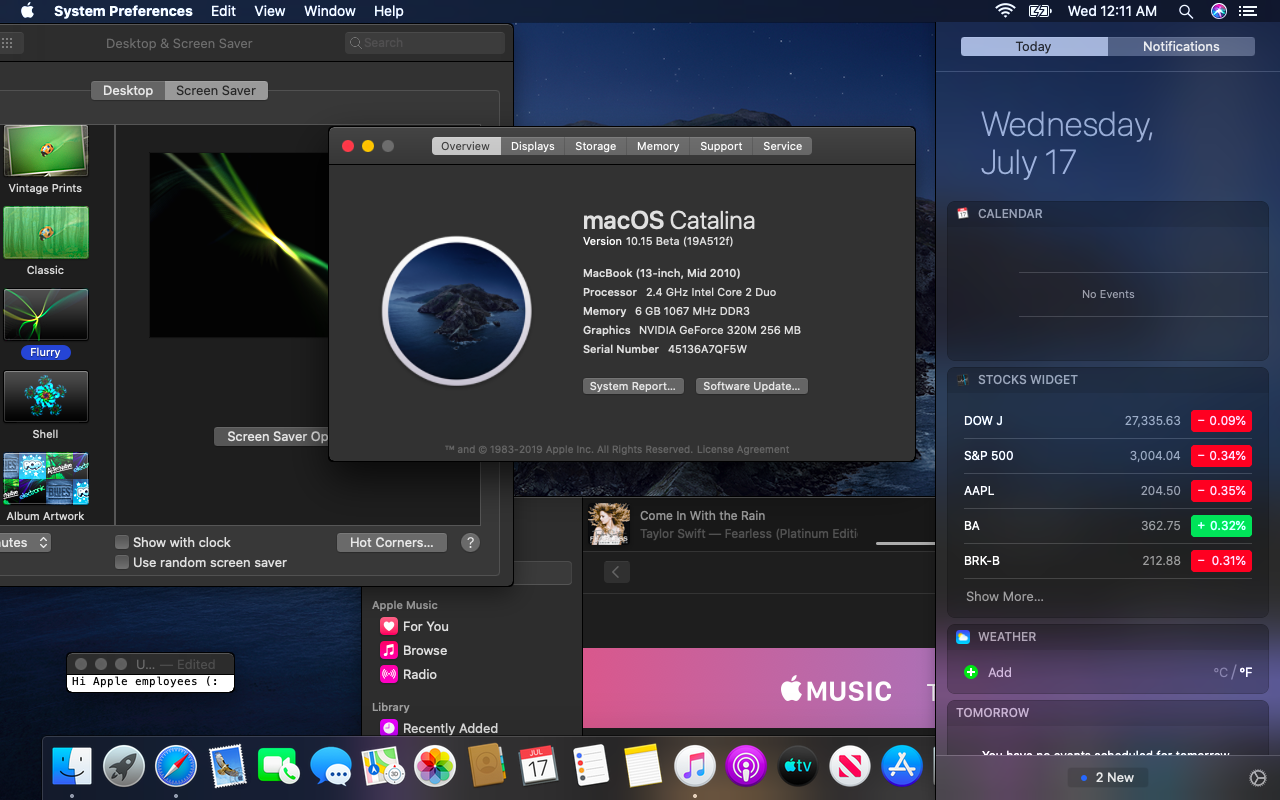Viewport: 1280px width, 800px height.
Task: Click the 2 New widgets button
Action: 1108,777
